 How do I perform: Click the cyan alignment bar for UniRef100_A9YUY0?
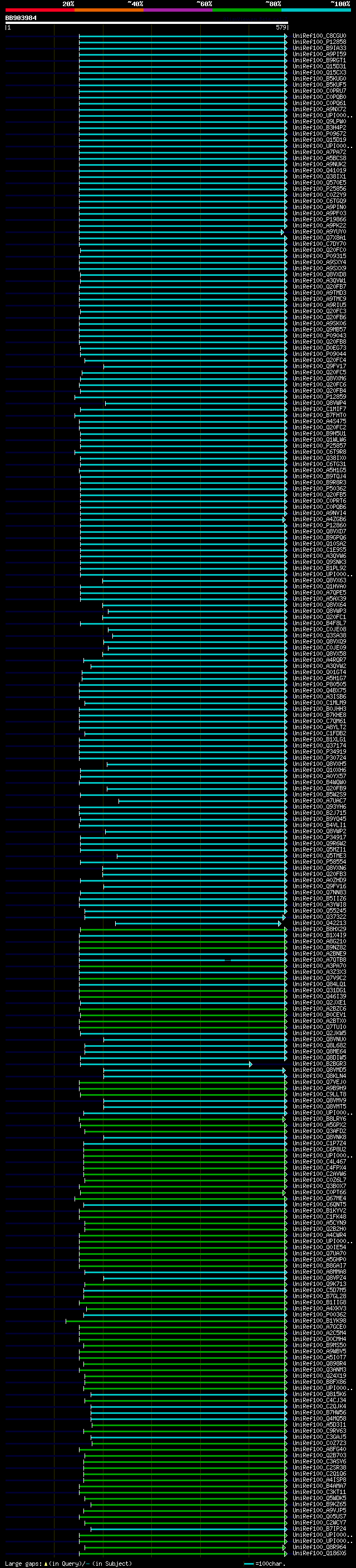pyautogui.click(x=181, y=232)
